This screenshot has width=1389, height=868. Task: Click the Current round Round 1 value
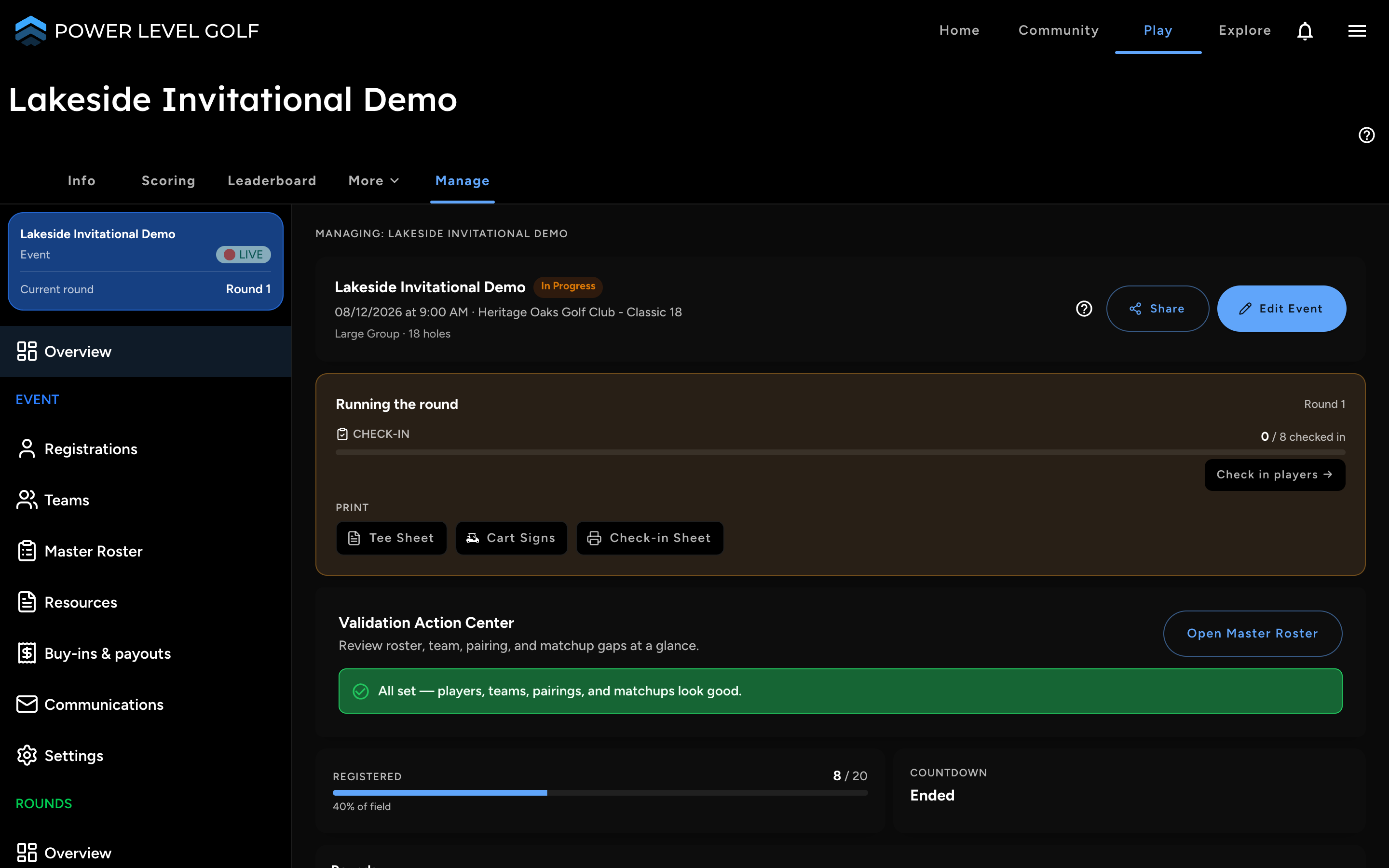pos(248,289)
